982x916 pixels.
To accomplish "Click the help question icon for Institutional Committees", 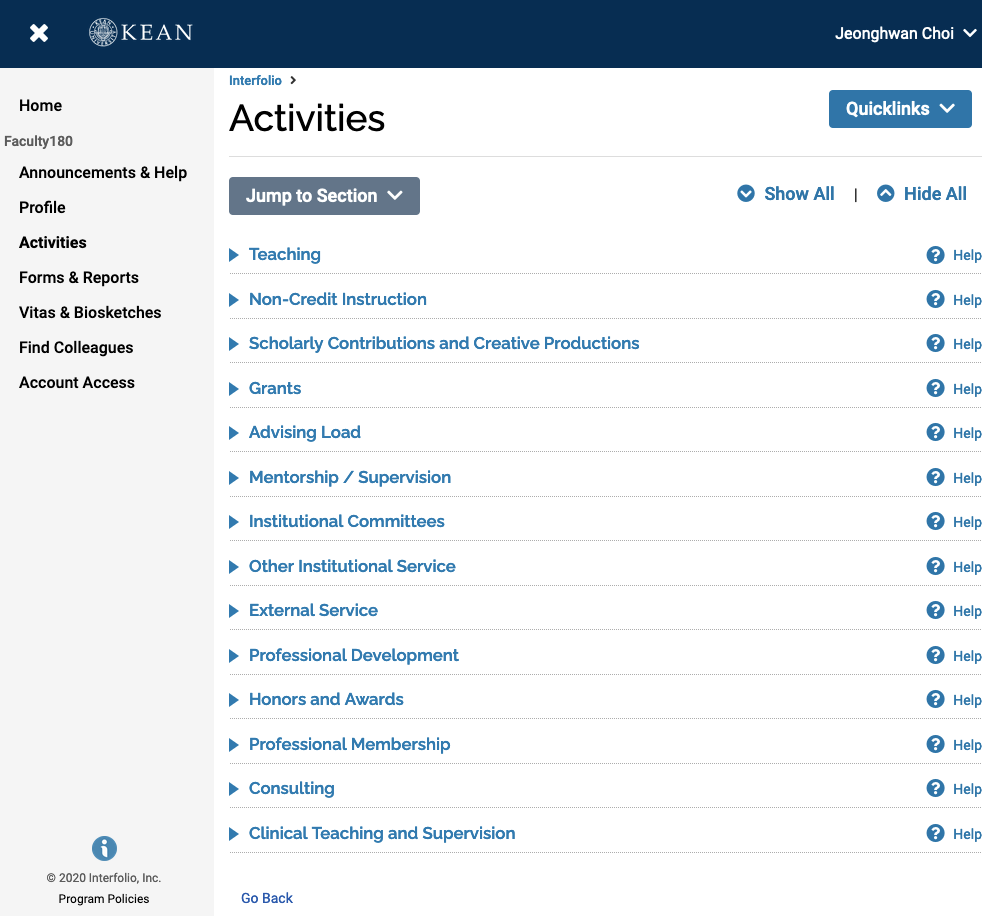I will 935,521.
